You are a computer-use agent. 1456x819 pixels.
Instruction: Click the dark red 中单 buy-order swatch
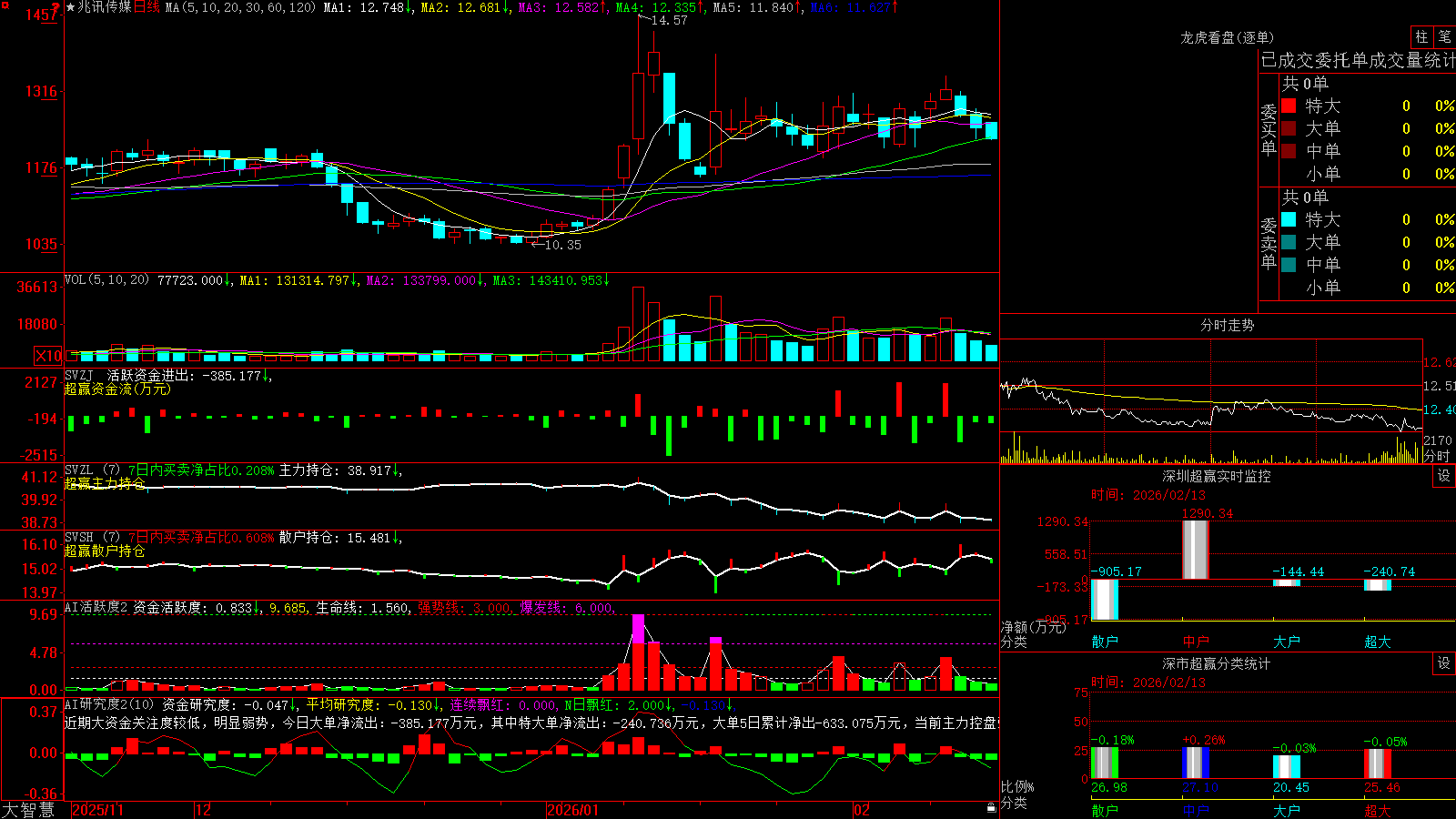click(1289, 151)
